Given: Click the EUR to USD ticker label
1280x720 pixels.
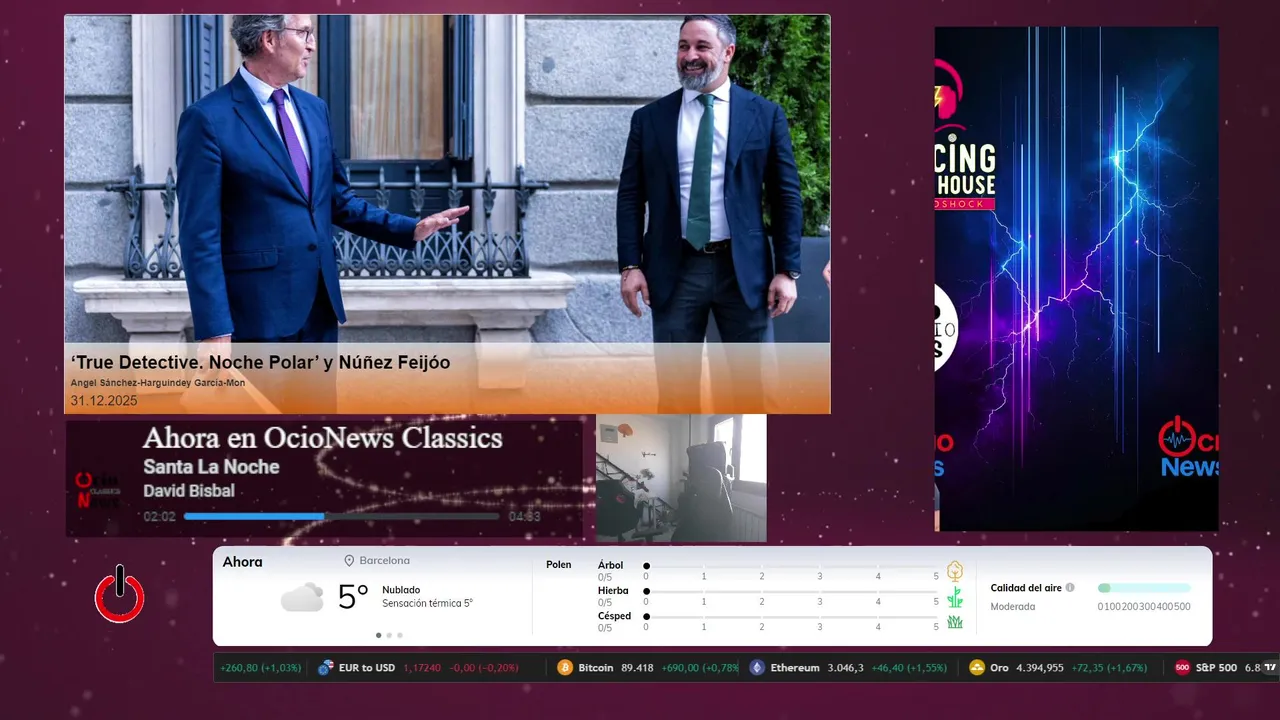Looking at the screenshot, I should [367, 668].
